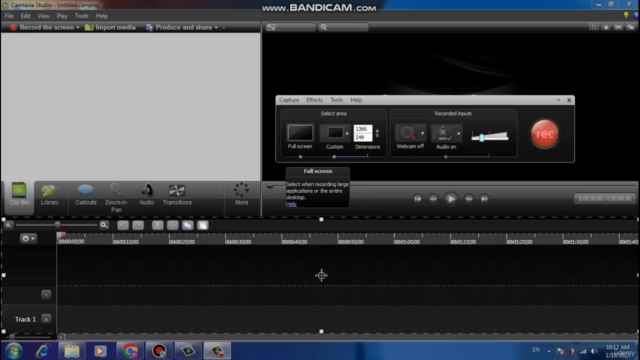
Task: Open preview zoom level dropdown
Action: click(x=344, y=27)
